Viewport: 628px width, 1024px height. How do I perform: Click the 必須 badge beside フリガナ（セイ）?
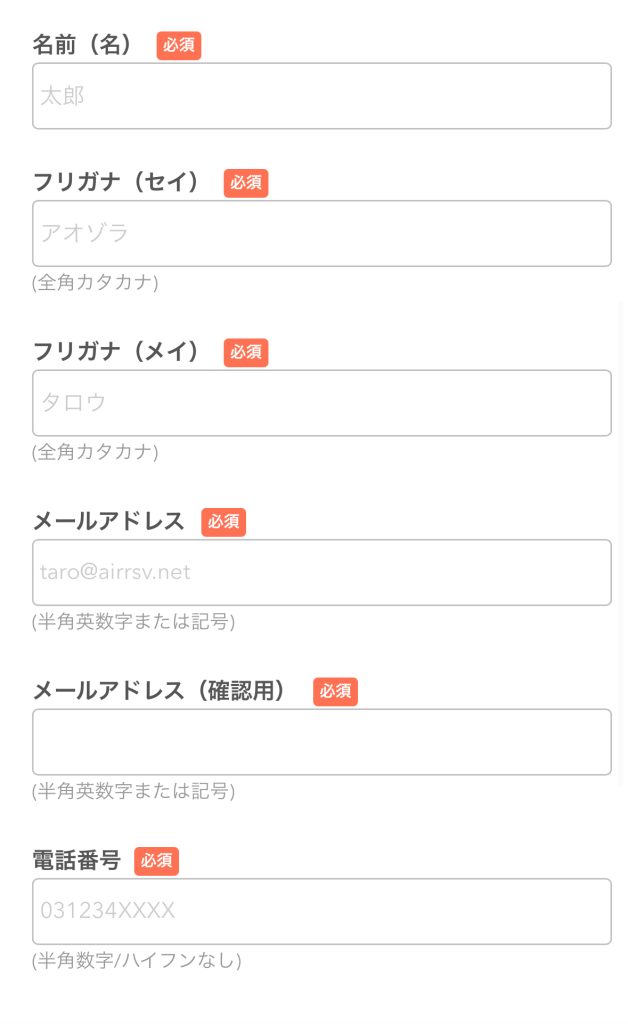[x=246, y=183]
